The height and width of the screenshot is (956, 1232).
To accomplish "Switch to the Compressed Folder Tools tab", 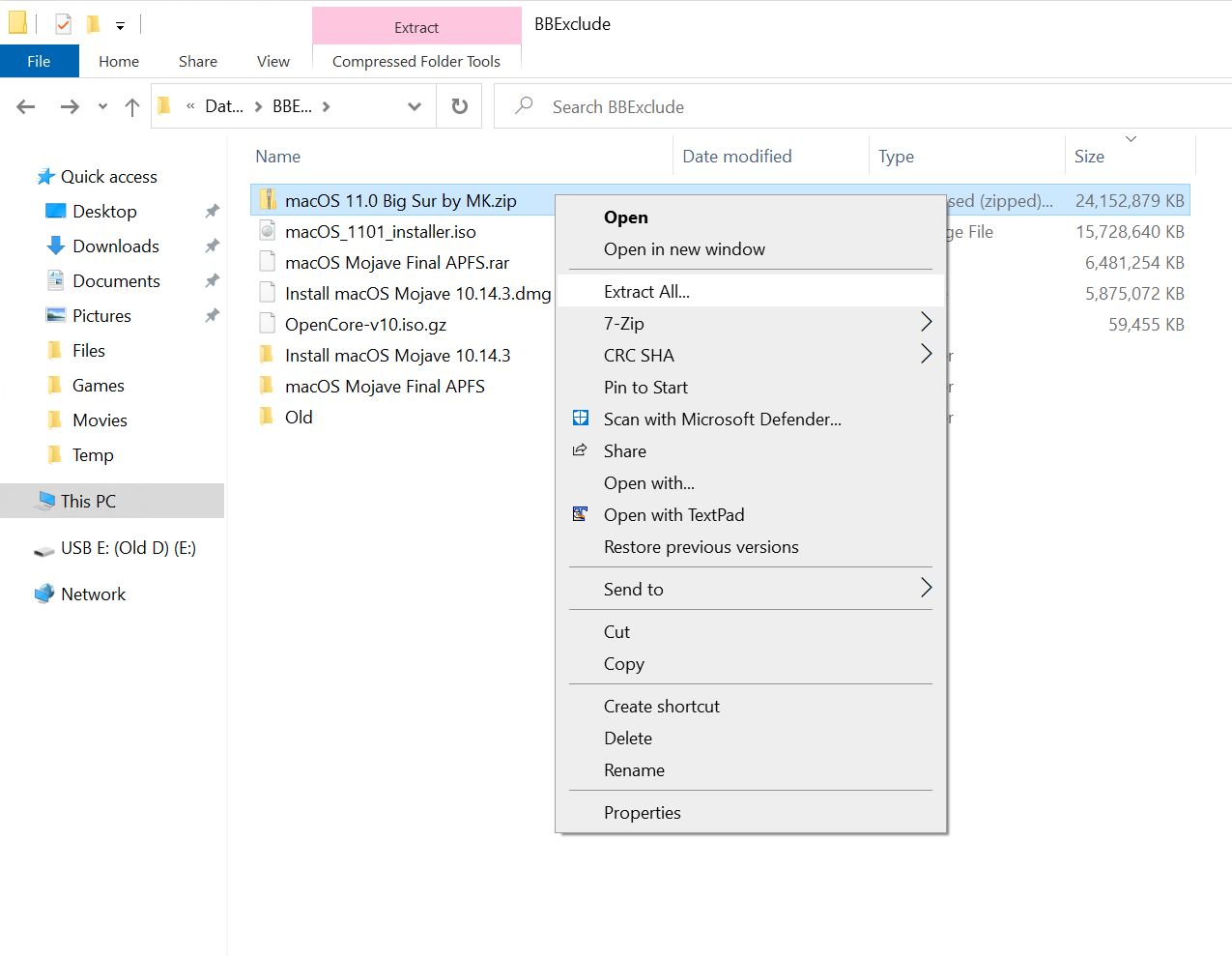I will coord(415,61).
